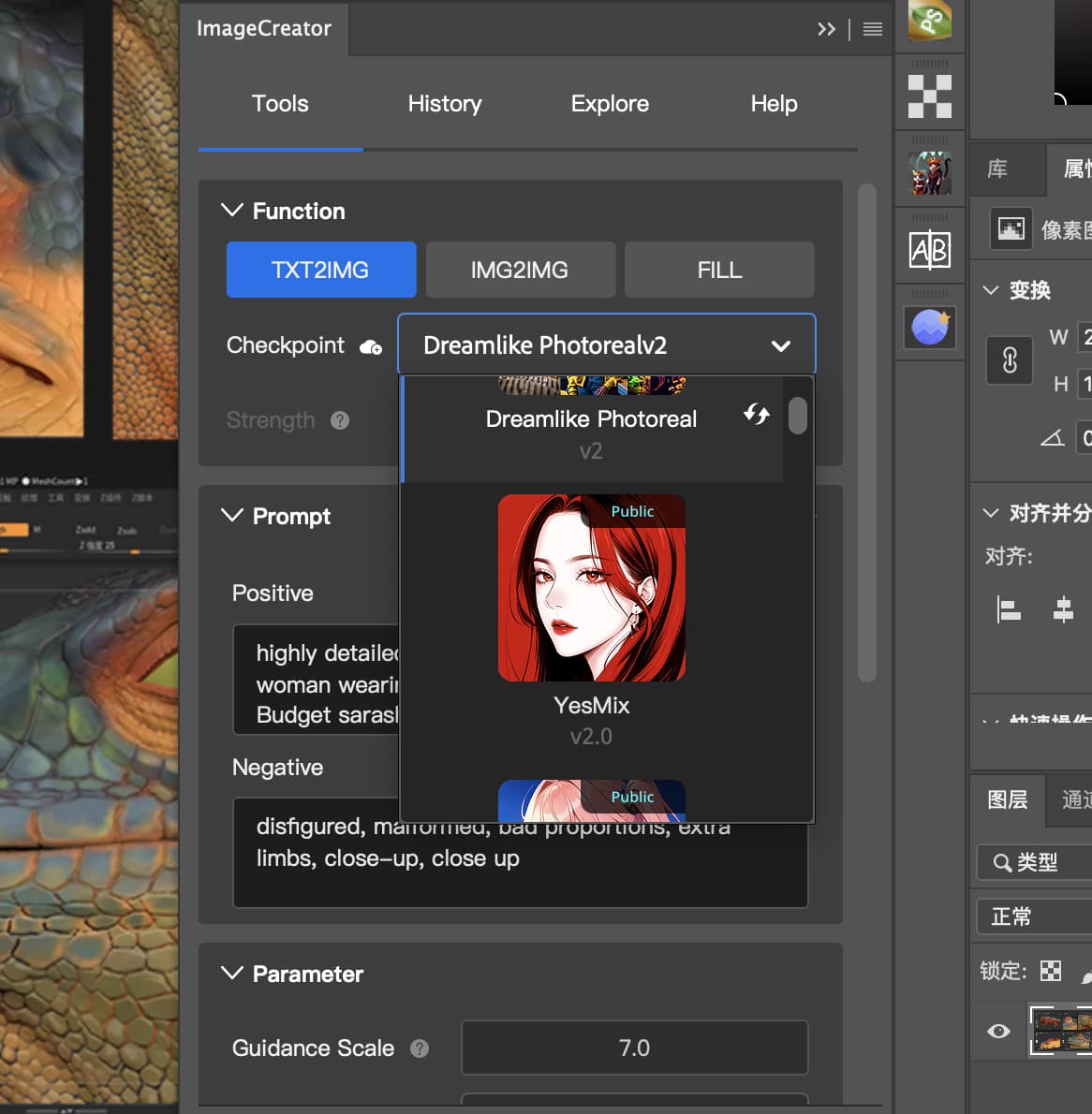Click the cloud upload icon beside Checkpoint
1092x1114 pixels.
click(x=371, y=347)
